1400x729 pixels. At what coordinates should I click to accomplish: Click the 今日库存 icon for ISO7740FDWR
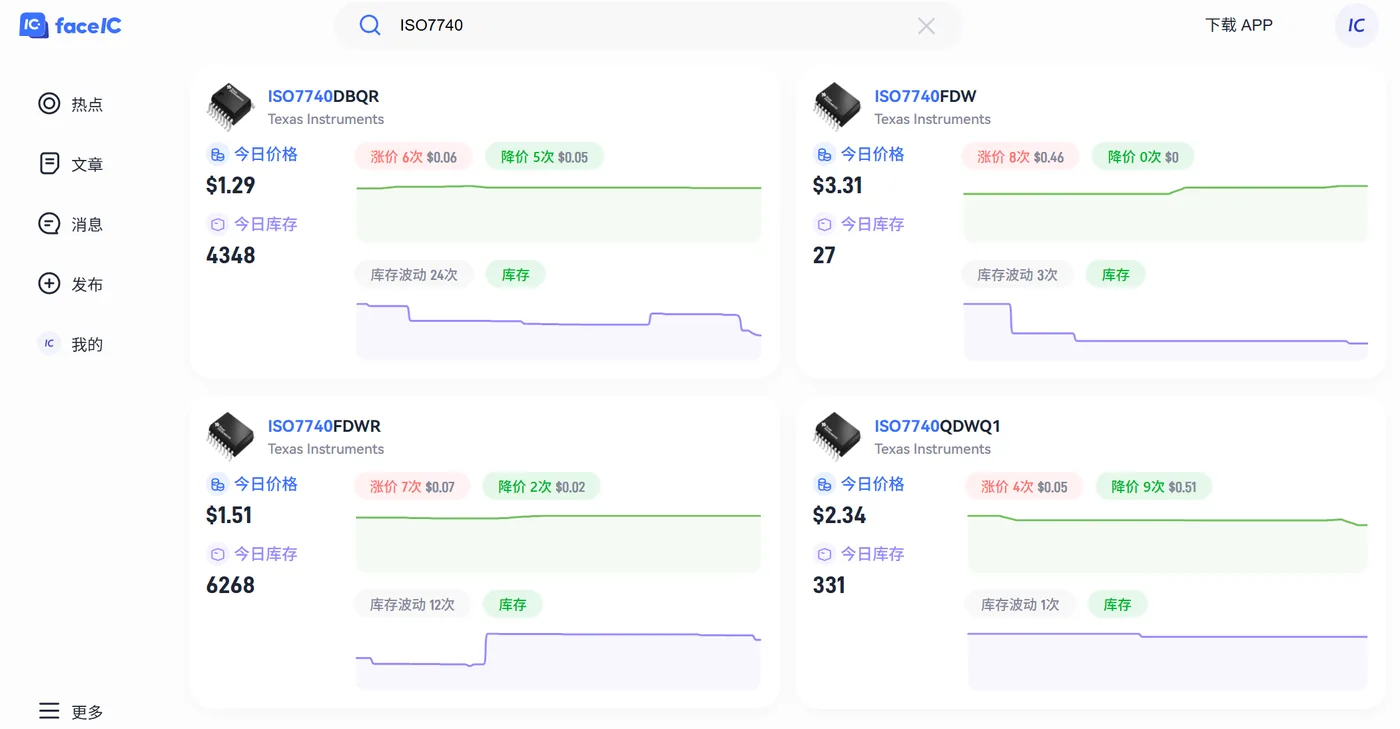coord(217,554)
